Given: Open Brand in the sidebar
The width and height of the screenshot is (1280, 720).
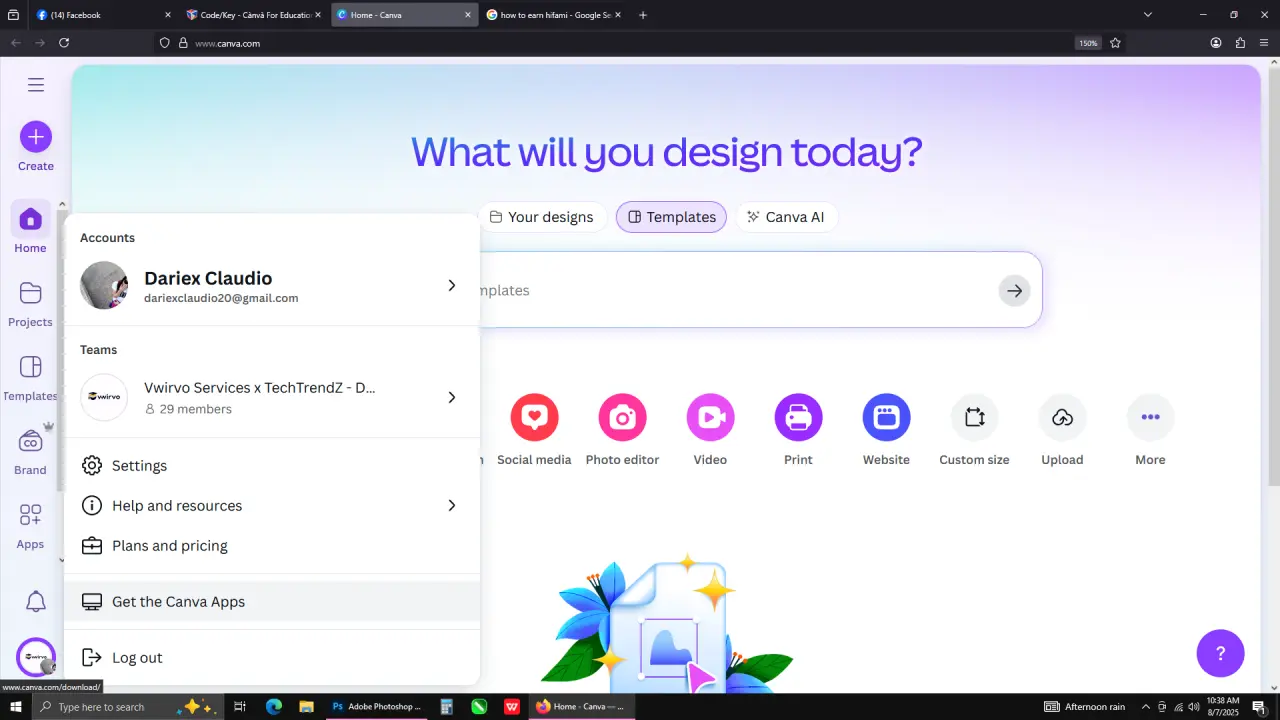Looking at the screenshot, I should point(30,452).
